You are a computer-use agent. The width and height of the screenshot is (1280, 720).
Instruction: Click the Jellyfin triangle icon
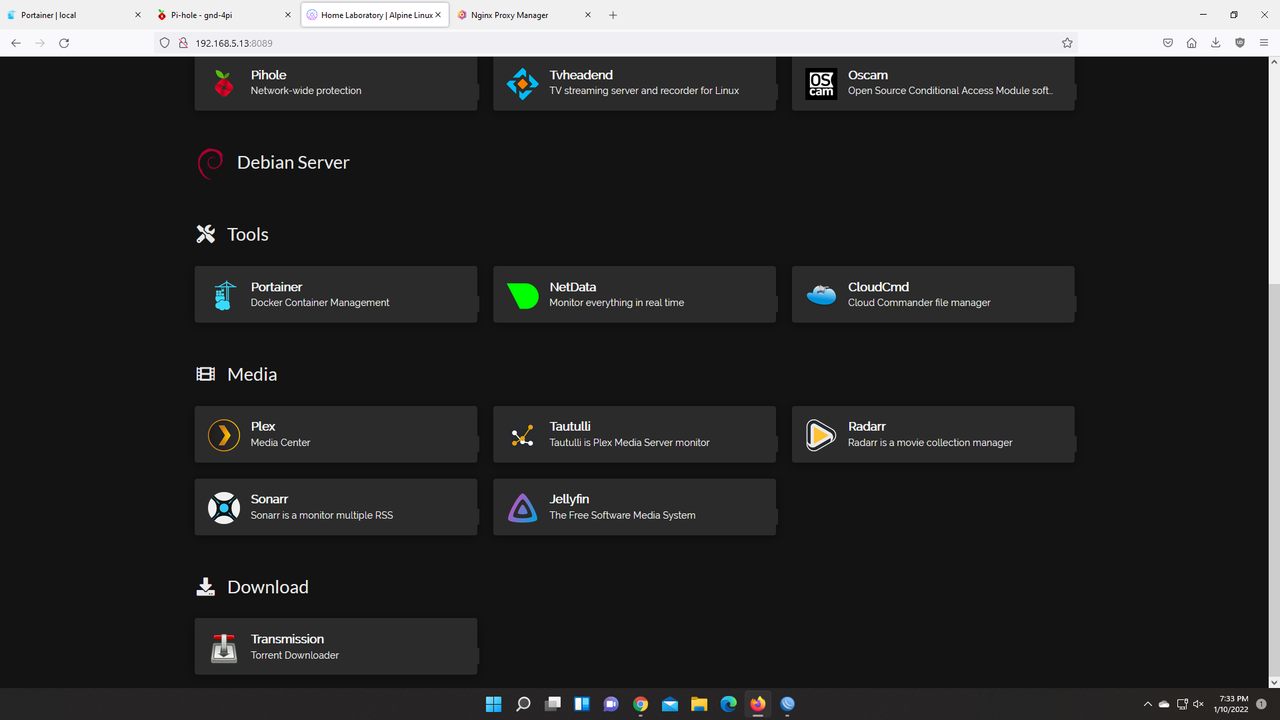click(x=522, y=508)
